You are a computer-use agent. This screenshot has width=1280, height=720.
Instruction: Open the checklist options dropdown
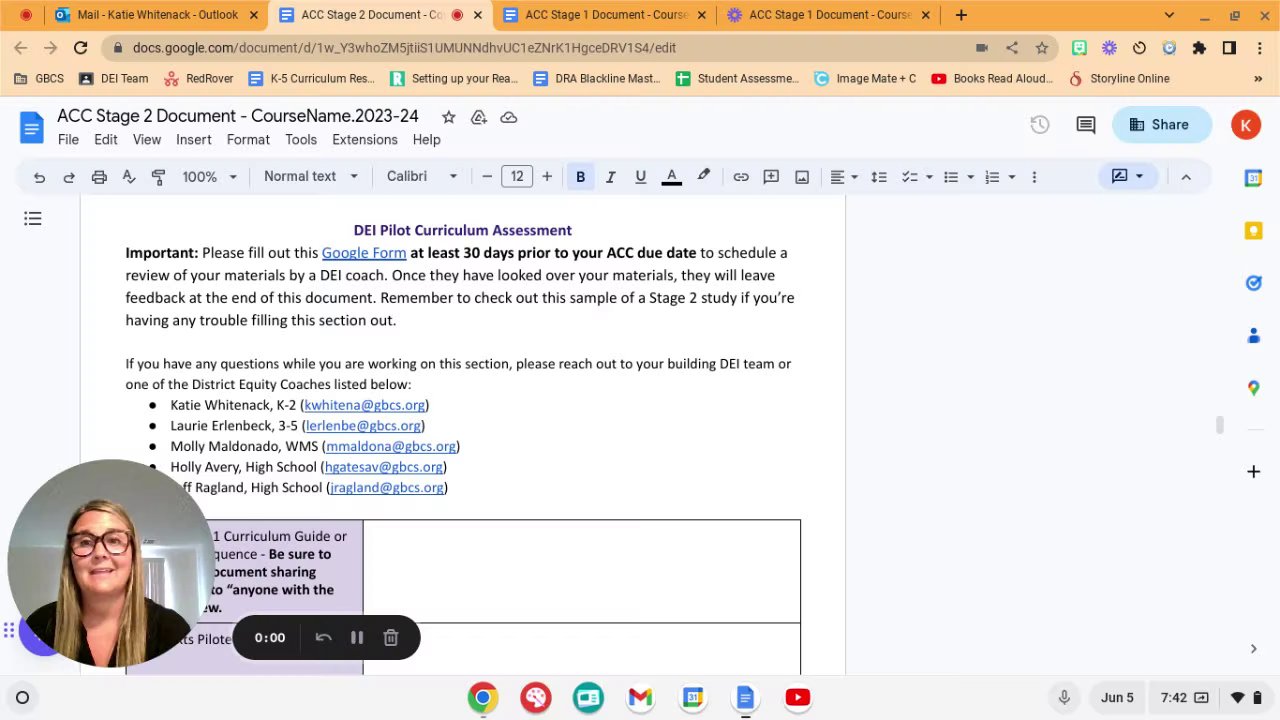click(x=917, y=177)
